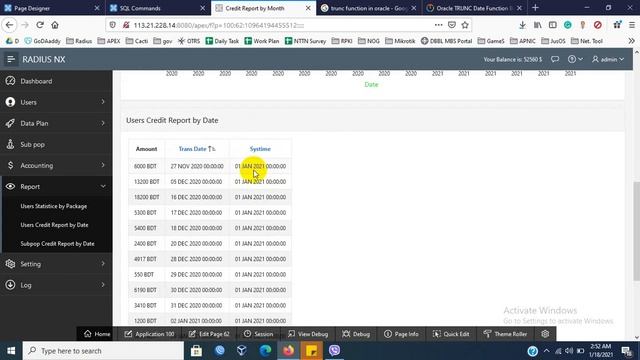This screenshot has width=640, height=360.
Task: Expand the Setting sidebar chevron
Action: coord(103,264)
